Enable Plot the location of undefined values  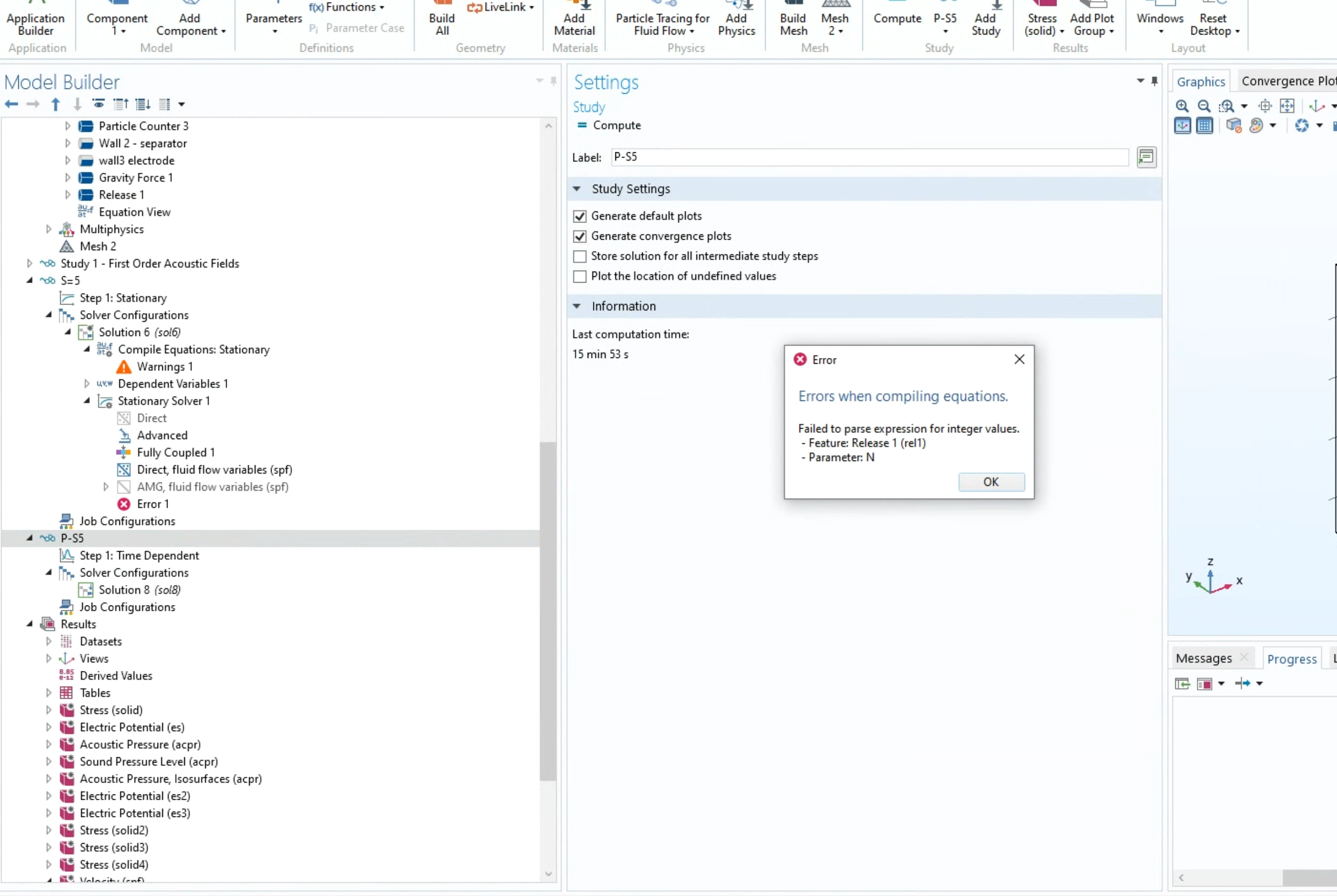pyautogui.click(x=579, y=276)
